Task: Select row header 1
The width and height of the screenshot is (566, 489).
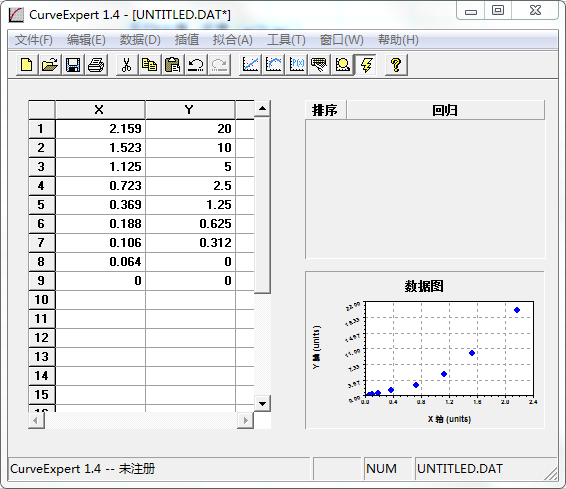Action: click(x=42, y=129)
